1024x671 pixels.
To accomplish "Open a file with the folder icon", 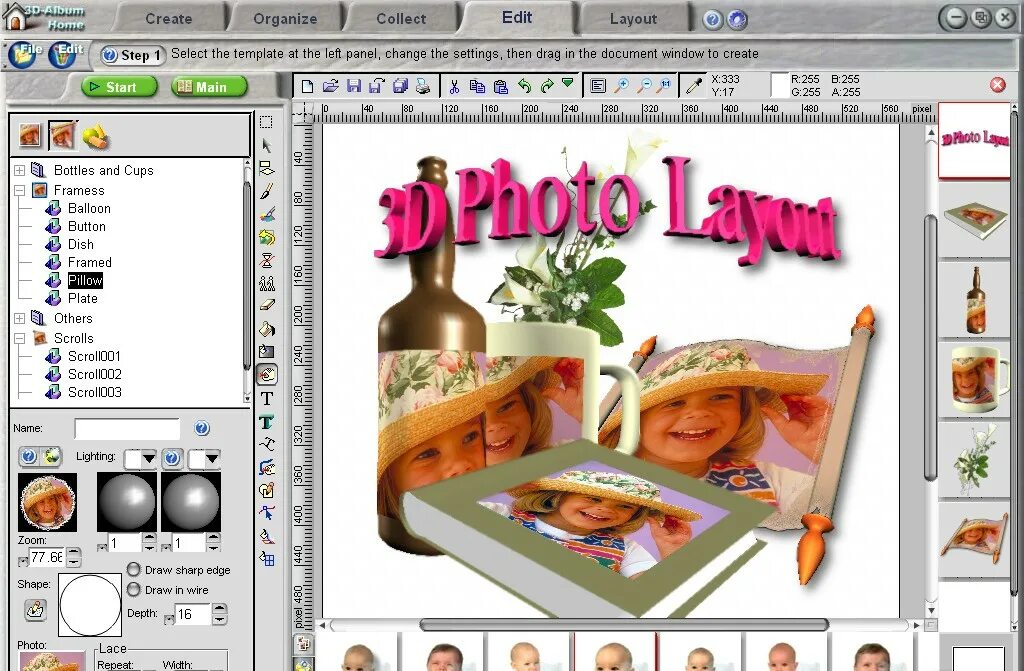I will 330,86.
